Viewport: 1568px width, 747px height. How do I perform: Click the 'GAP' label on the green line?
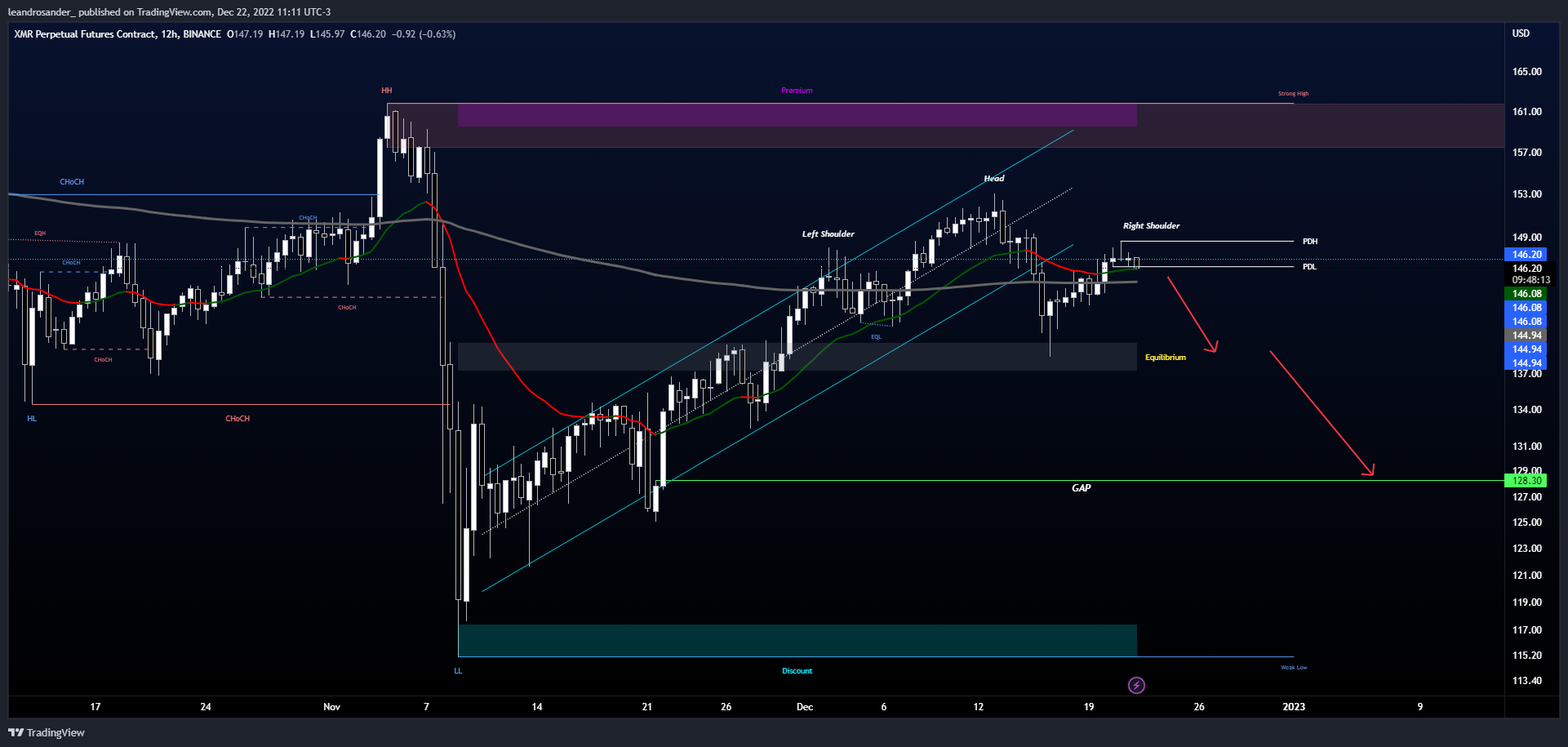tap(1081, 488)
